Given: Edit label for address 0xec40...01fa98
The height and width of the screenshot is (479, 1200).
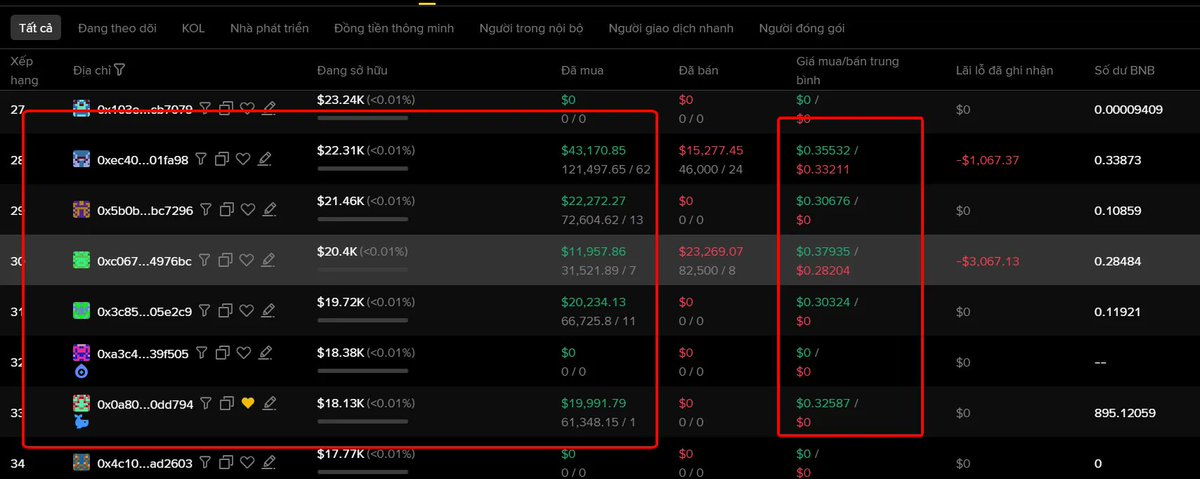Looking at the screenshot, I should pyautogui.click(x=264, y=159).
